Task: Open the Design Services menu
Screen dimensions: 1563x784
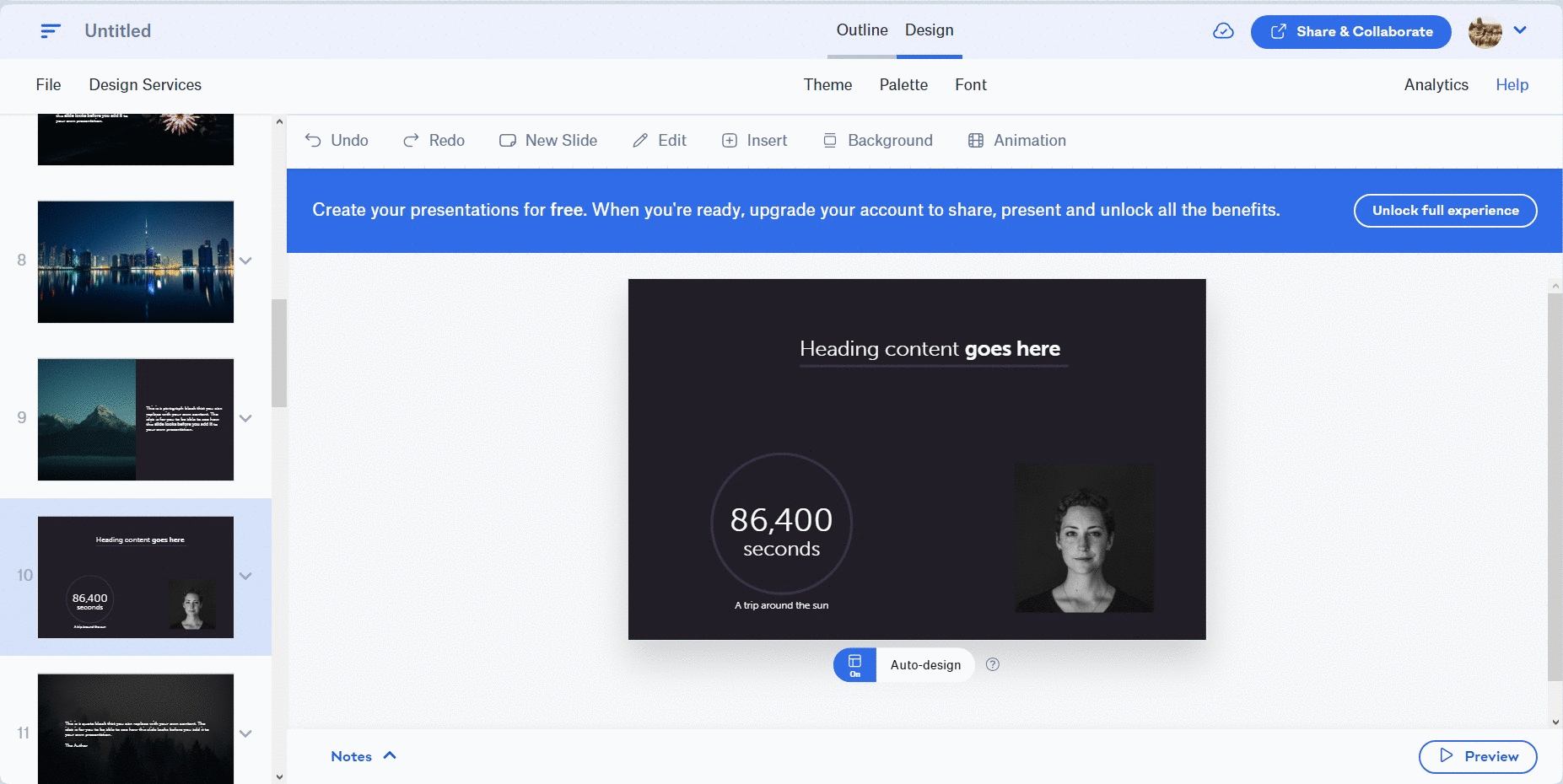Action: pyautogui.click(x=145, y=84)
